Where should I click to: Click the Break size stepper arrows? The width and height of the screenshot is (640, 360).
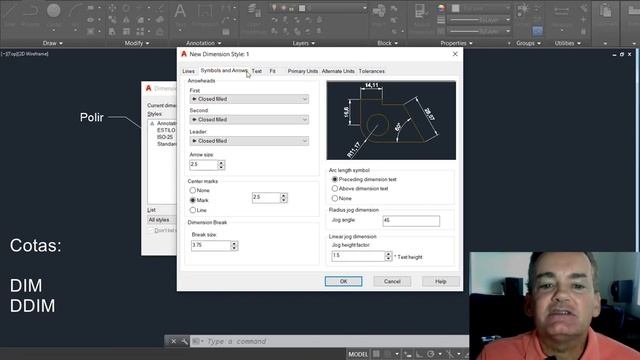(234, 245)
